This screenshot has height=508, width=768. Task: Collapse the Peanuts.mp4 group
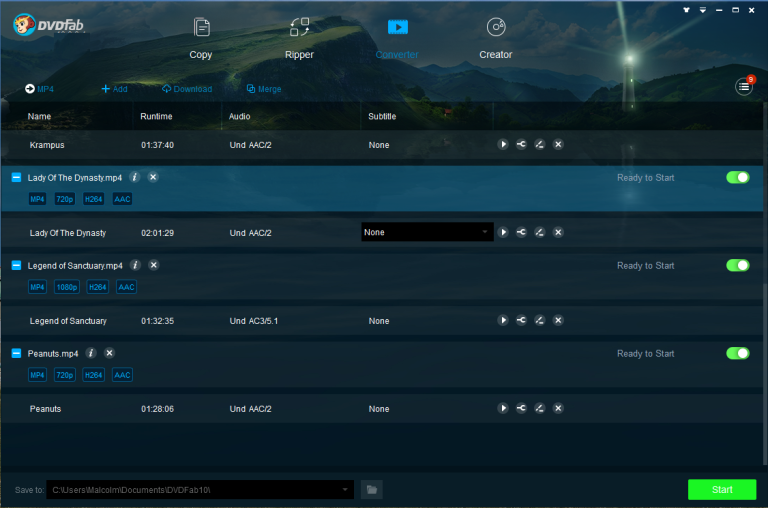(16, 353)
